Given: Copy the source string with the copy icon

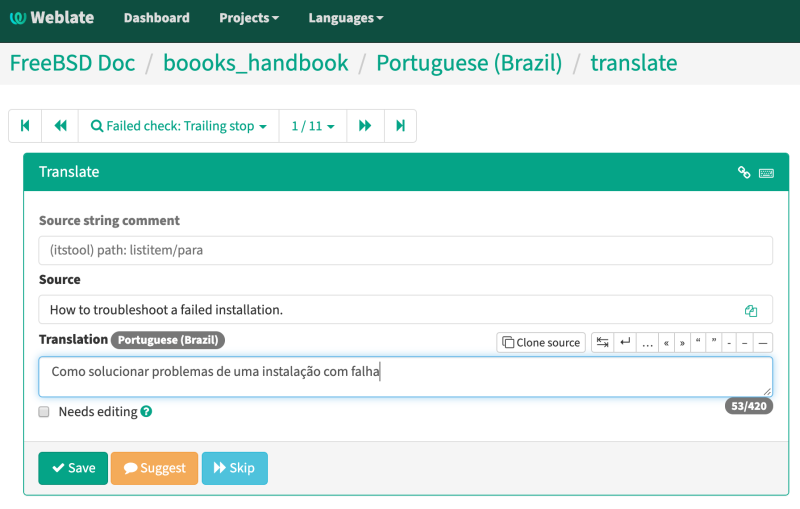Looking at the screenshot, I should pos(751,311).
